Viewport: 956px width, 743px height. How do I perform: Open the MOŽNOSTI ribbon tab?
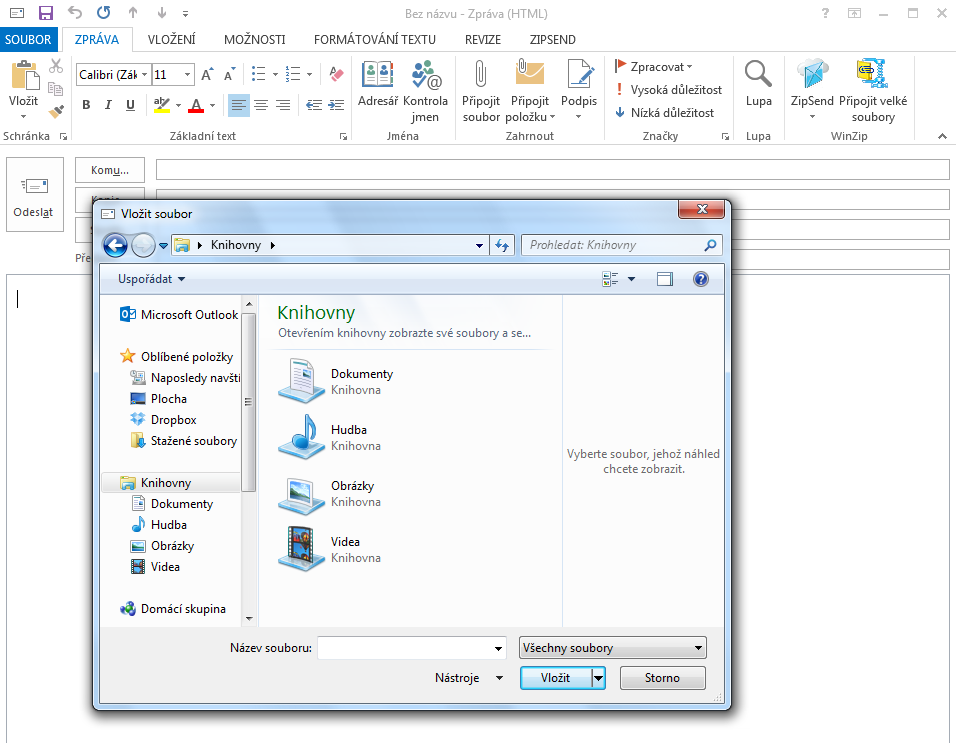pyautogui.click(x=254, y=40)
